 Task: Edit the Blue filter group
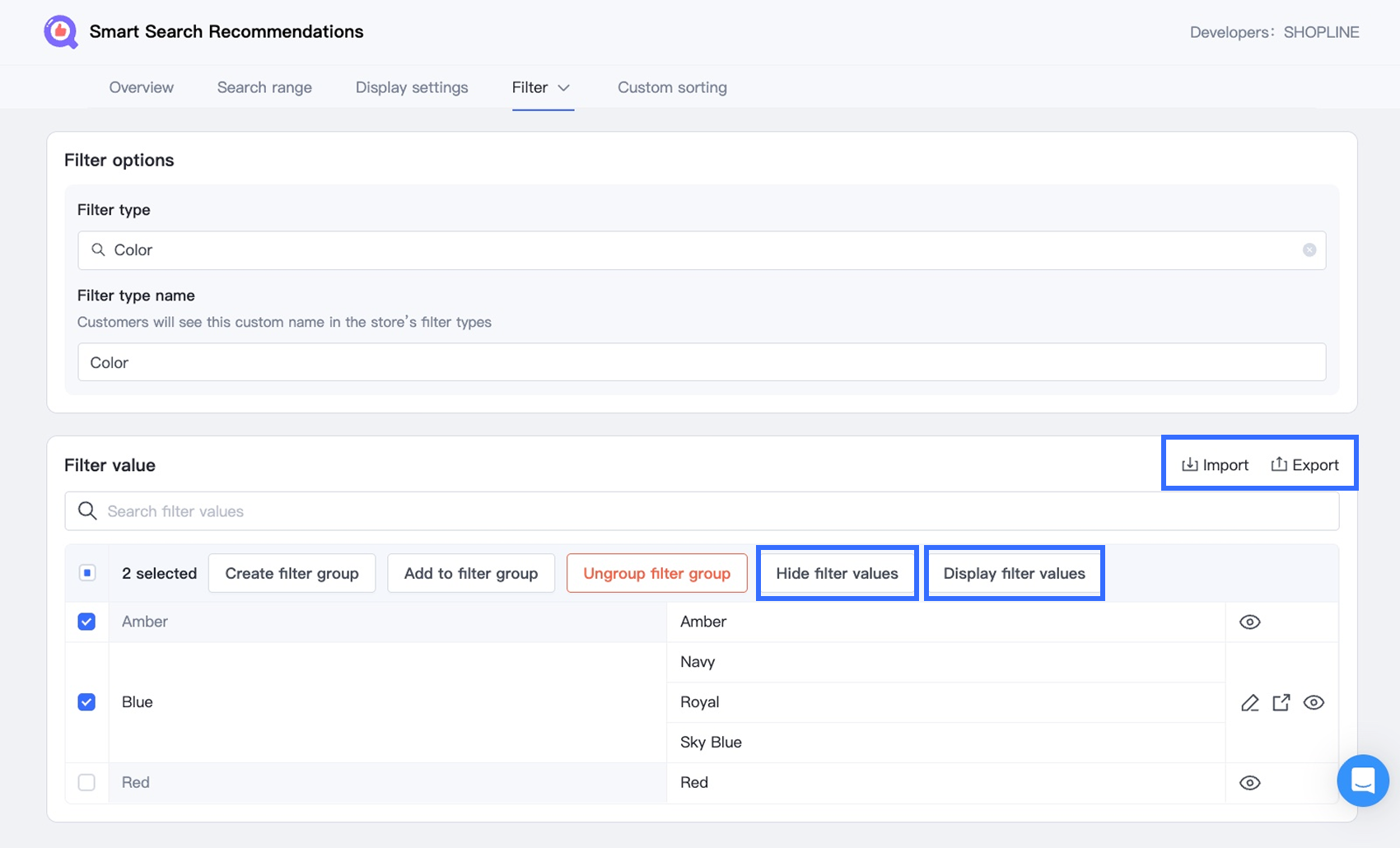click(x=1249, y=703)
